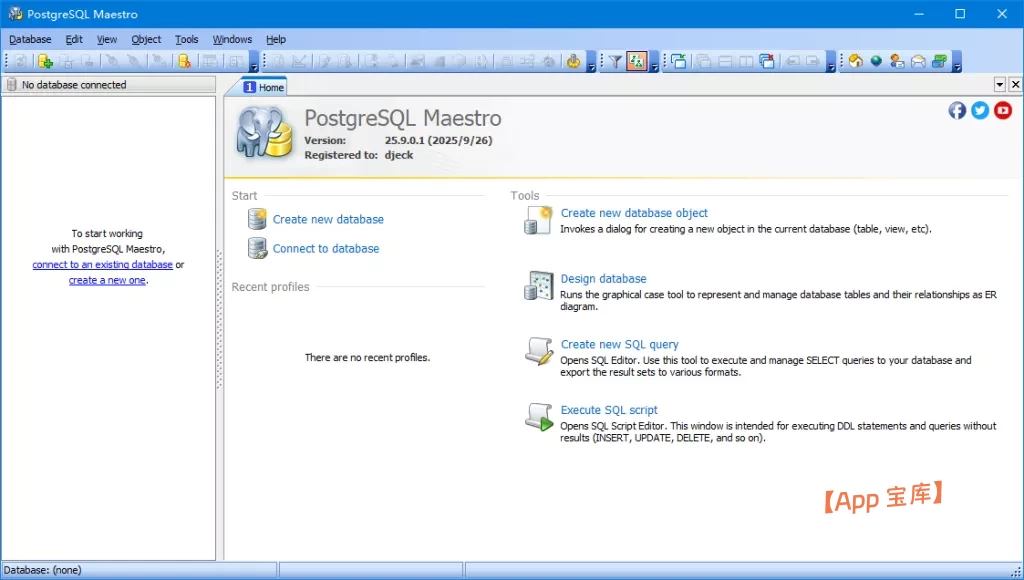Click the filter funnel toolbar icon
The image size is (1024, 580).
pyautogui.click(x=616, y=61)
